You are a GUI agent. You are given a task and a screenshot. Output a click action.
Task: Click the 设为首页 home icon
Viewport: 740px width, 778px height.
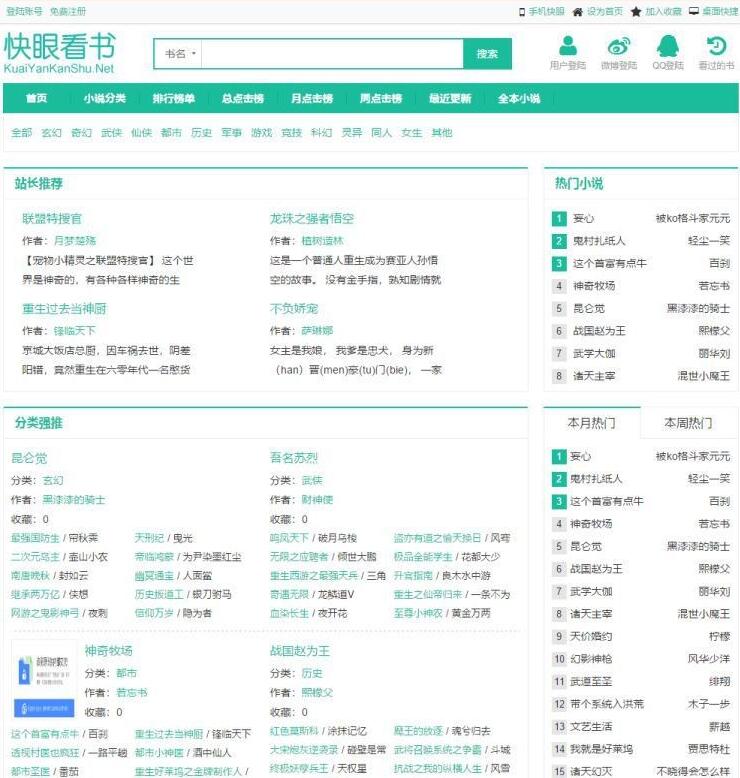578,12
